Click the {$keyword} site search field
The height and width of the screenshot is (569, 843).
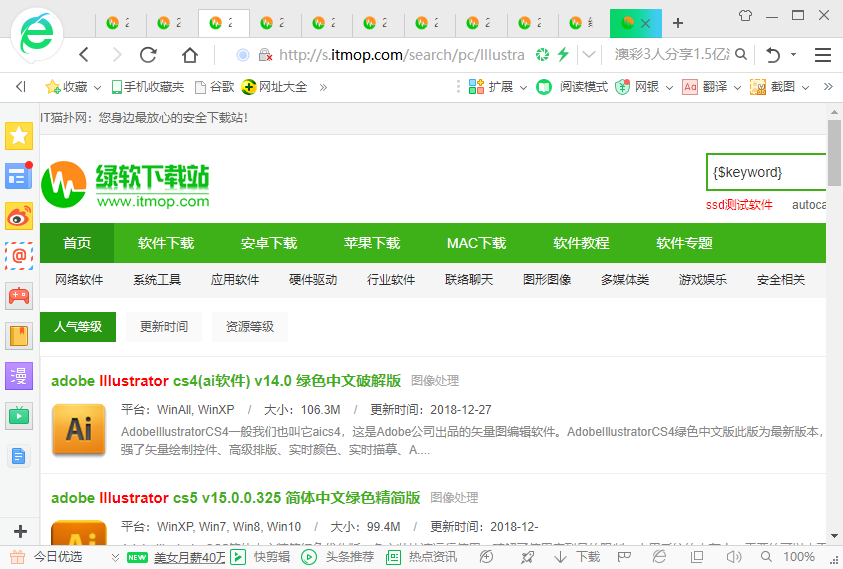tap(766, 172)
